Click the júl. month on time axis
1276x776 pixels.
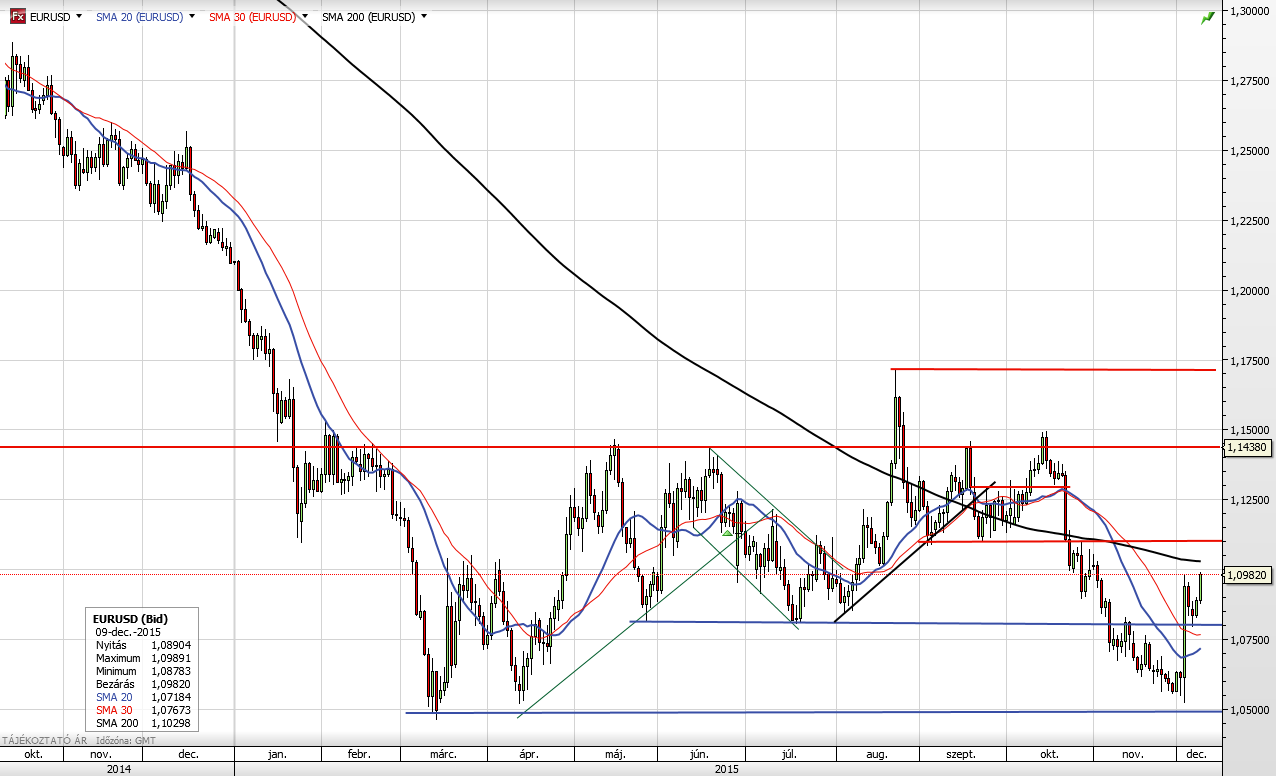tap(790, 755)
